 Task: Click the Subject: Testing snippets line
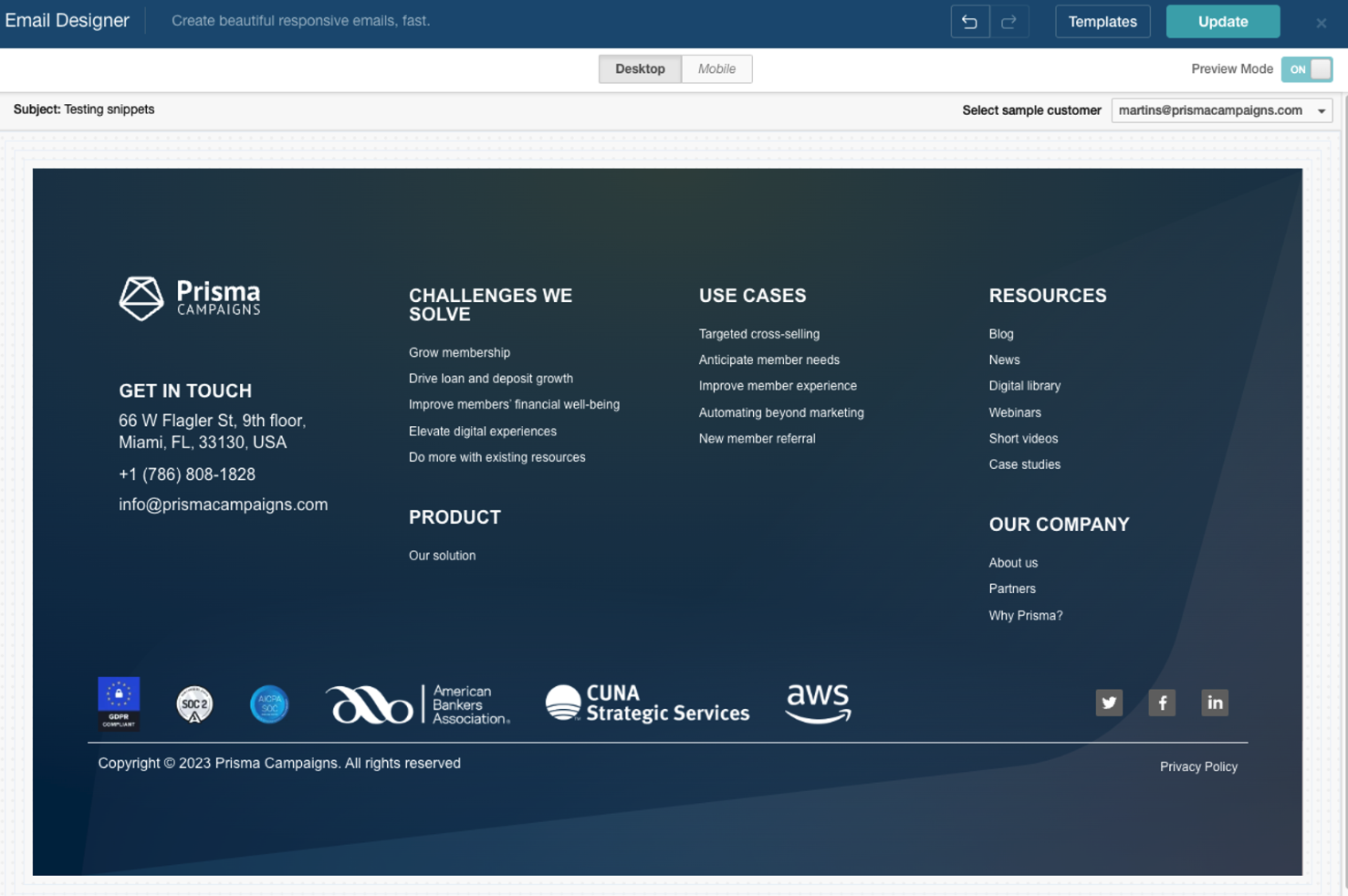point(84,109)
